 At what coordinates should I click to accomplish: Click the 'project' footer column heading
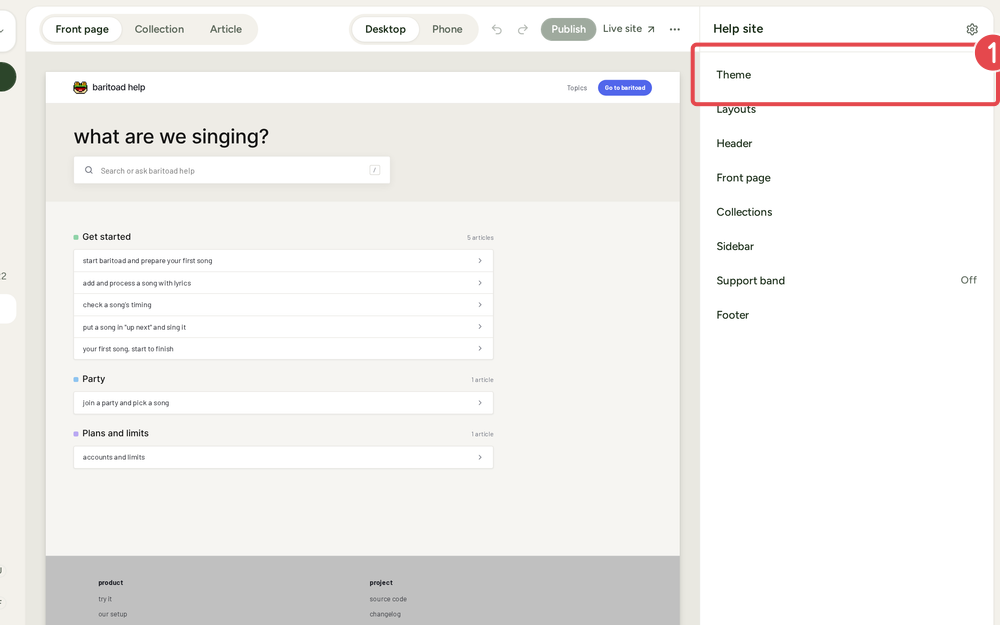pos(381,583)
